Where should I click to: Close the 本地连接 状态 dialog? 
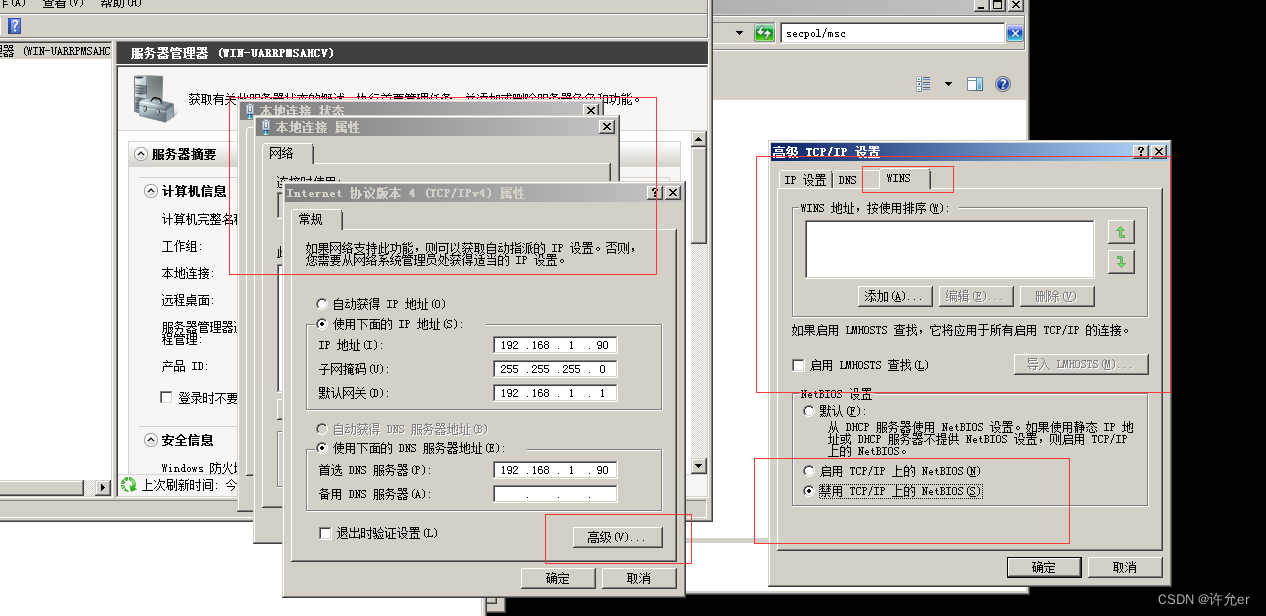[591, 110]
